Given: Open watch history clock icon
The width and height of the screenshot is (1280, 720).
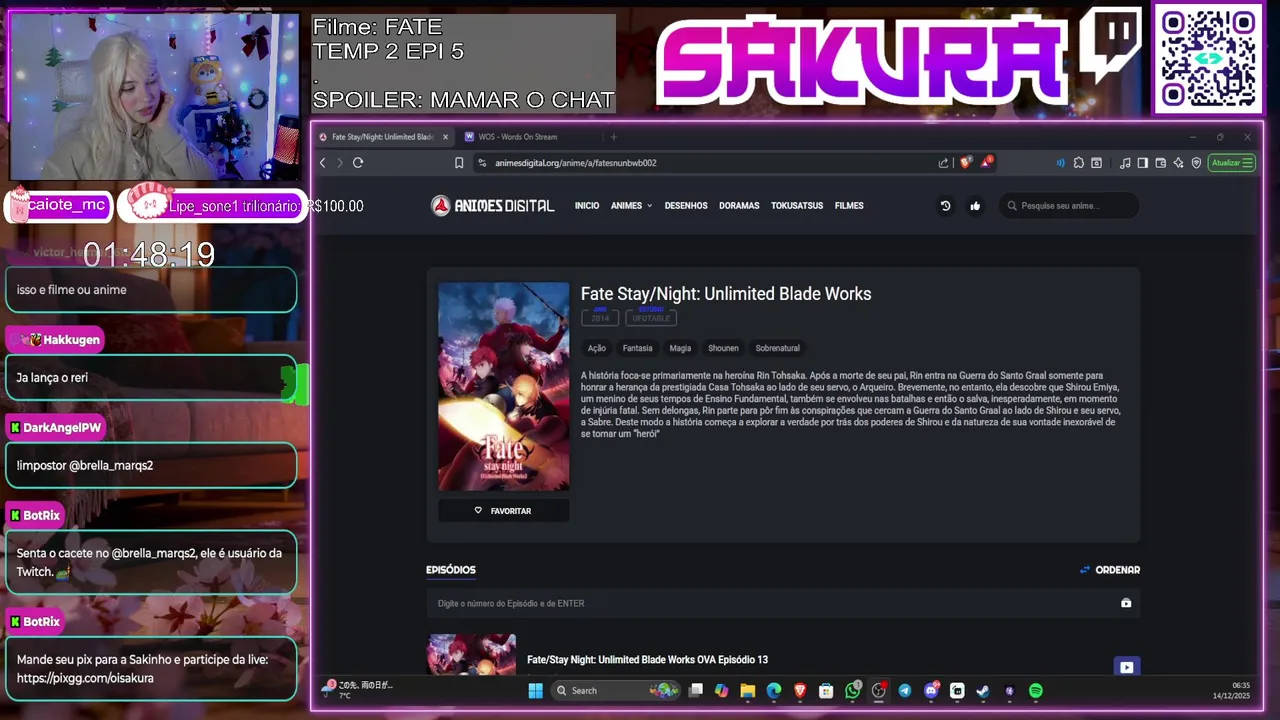Looking at the screenshot, I should [x=945, y=206].
